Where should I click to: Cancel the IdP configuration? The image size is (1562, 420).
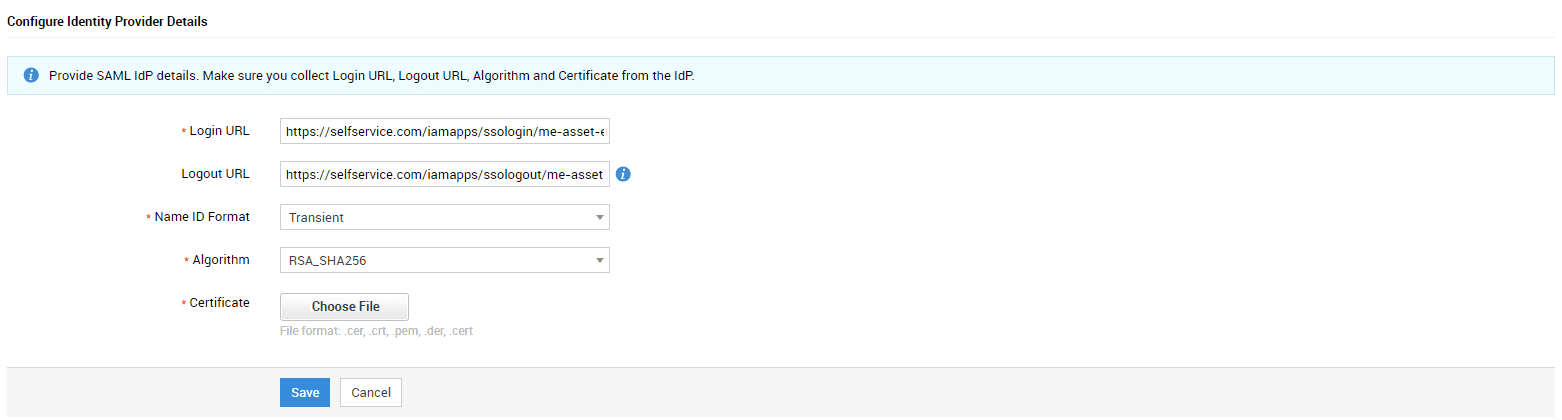coord(371,393)
